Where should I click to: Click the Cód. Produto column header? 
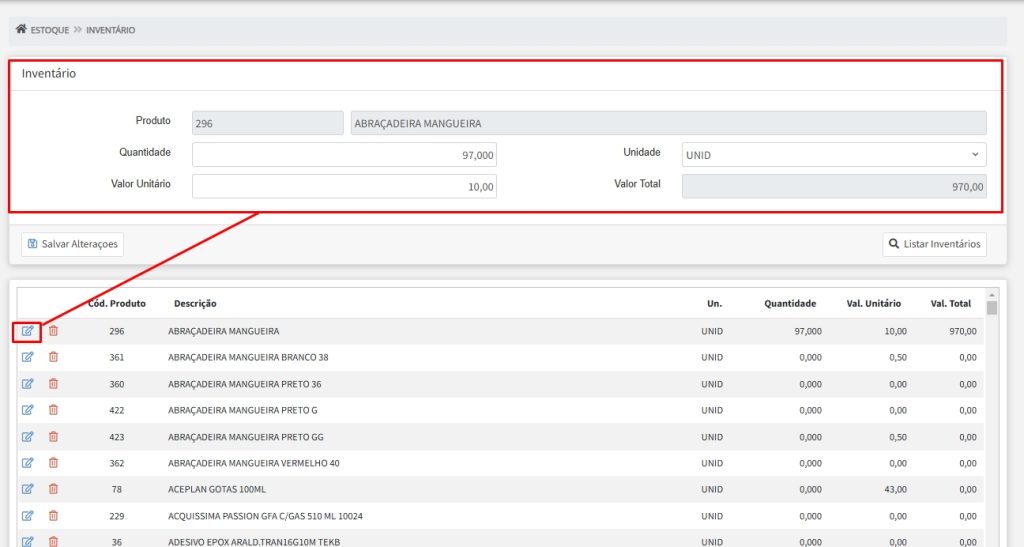coord(117,304)
